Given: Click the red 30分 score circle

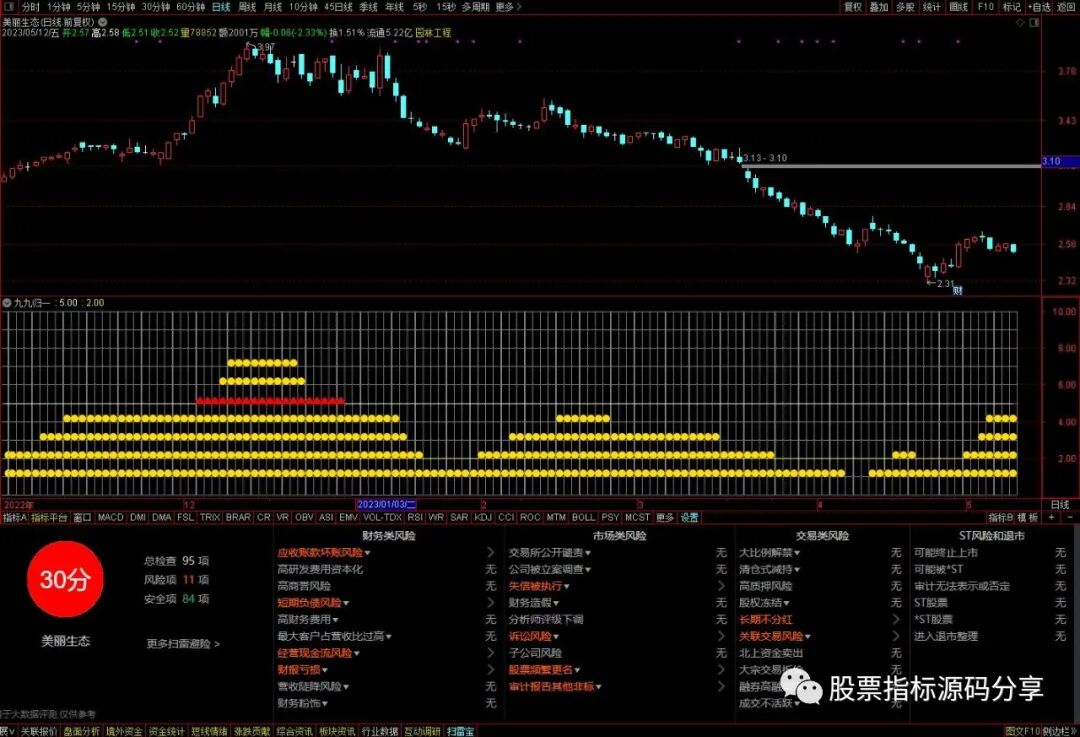Looking at the screenshot, I should (65, 579).
